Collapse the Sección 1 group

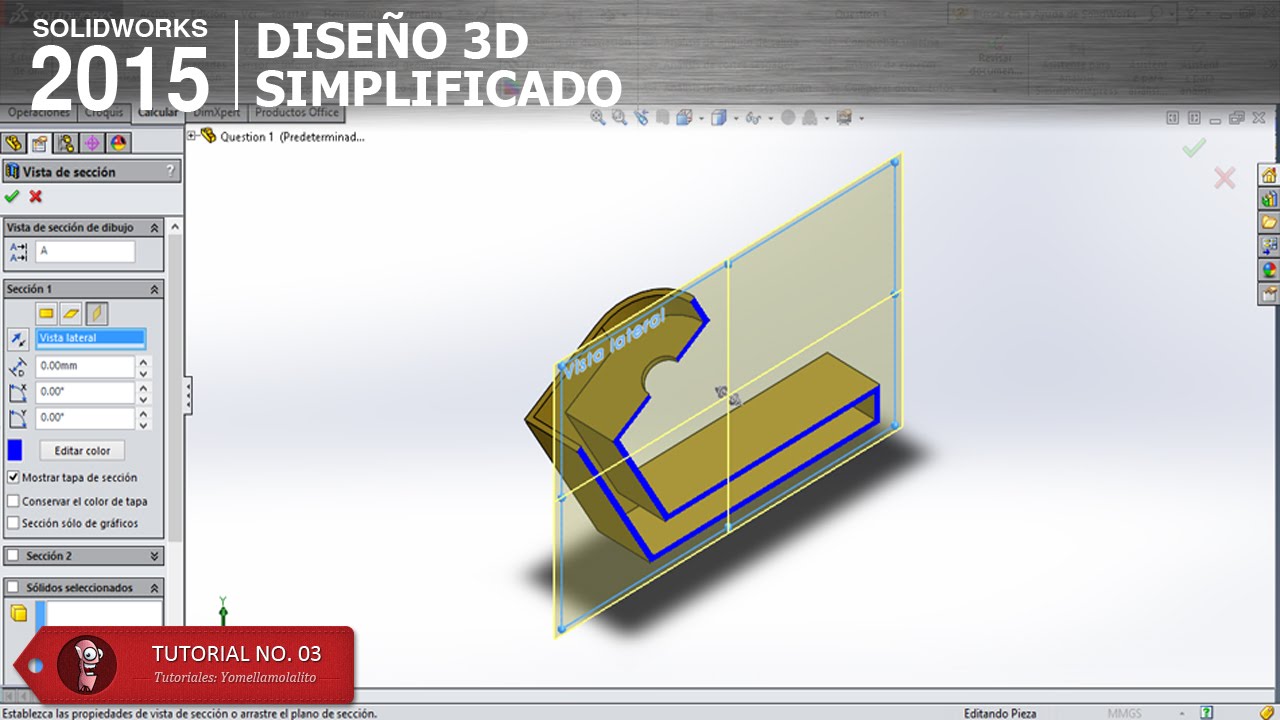point(155,289)
